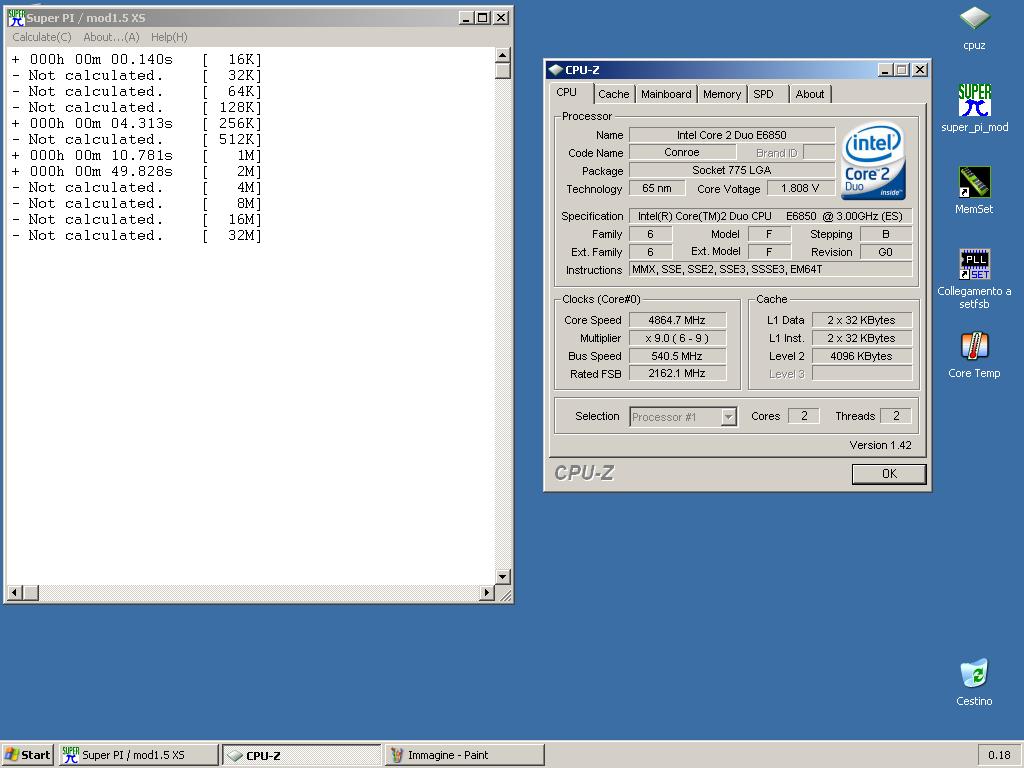
Task: Click Super PI vertical scrollbar up arrow
Action: [x=502, y=55]
